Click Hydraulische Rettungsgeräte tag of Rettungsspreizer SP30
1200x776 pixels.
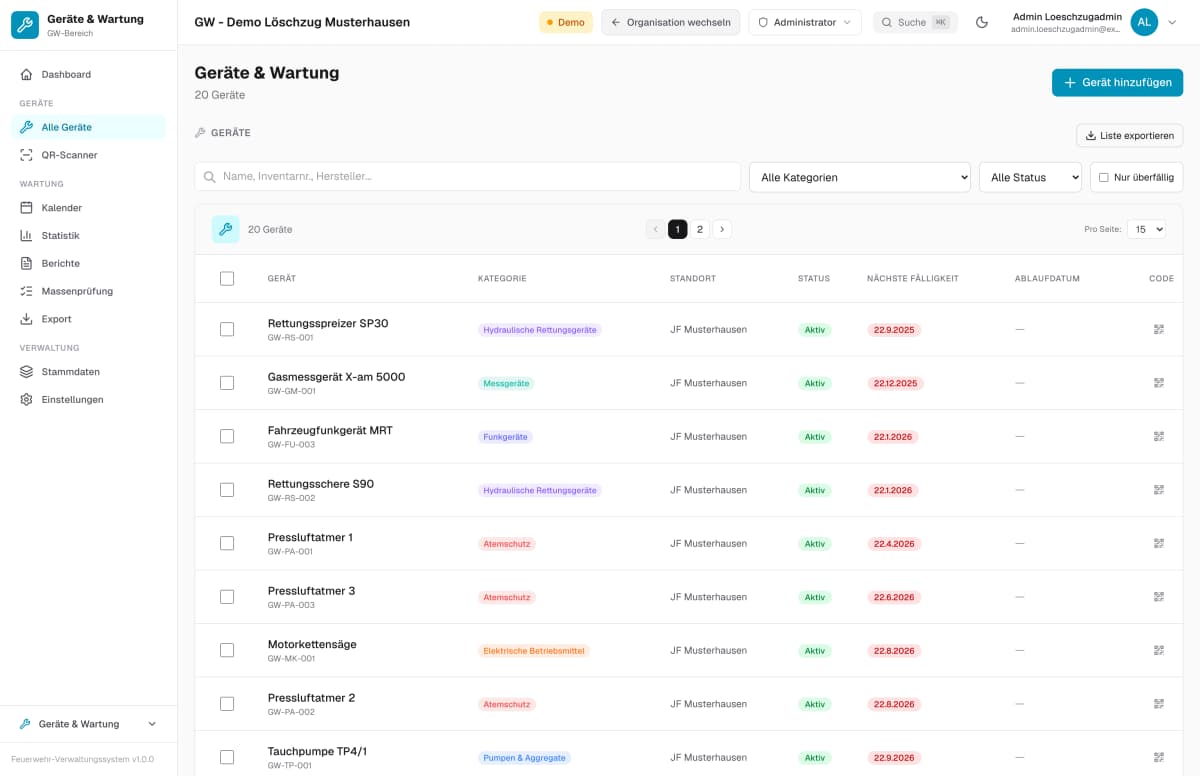point(540,329)
